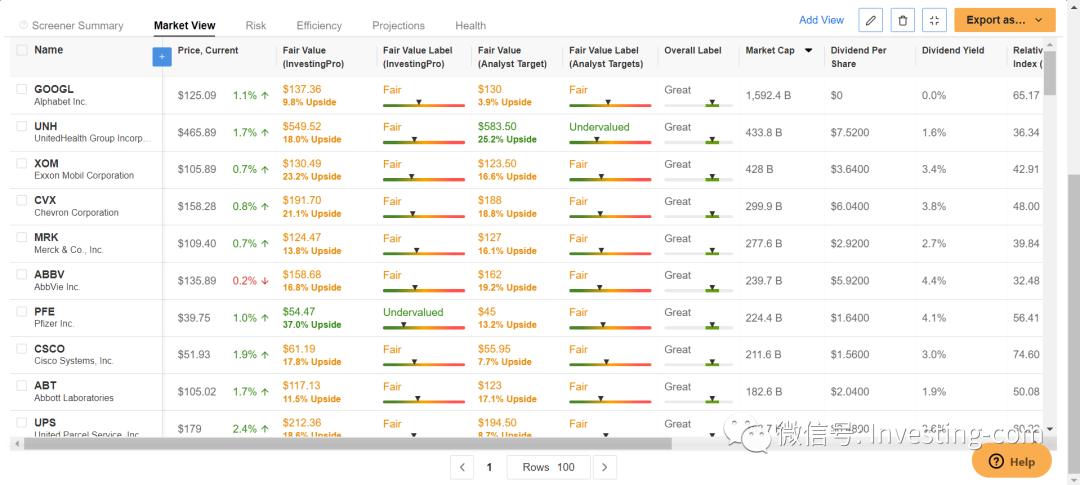Click the horizontal scrollbar thumb

pos(348,444)
